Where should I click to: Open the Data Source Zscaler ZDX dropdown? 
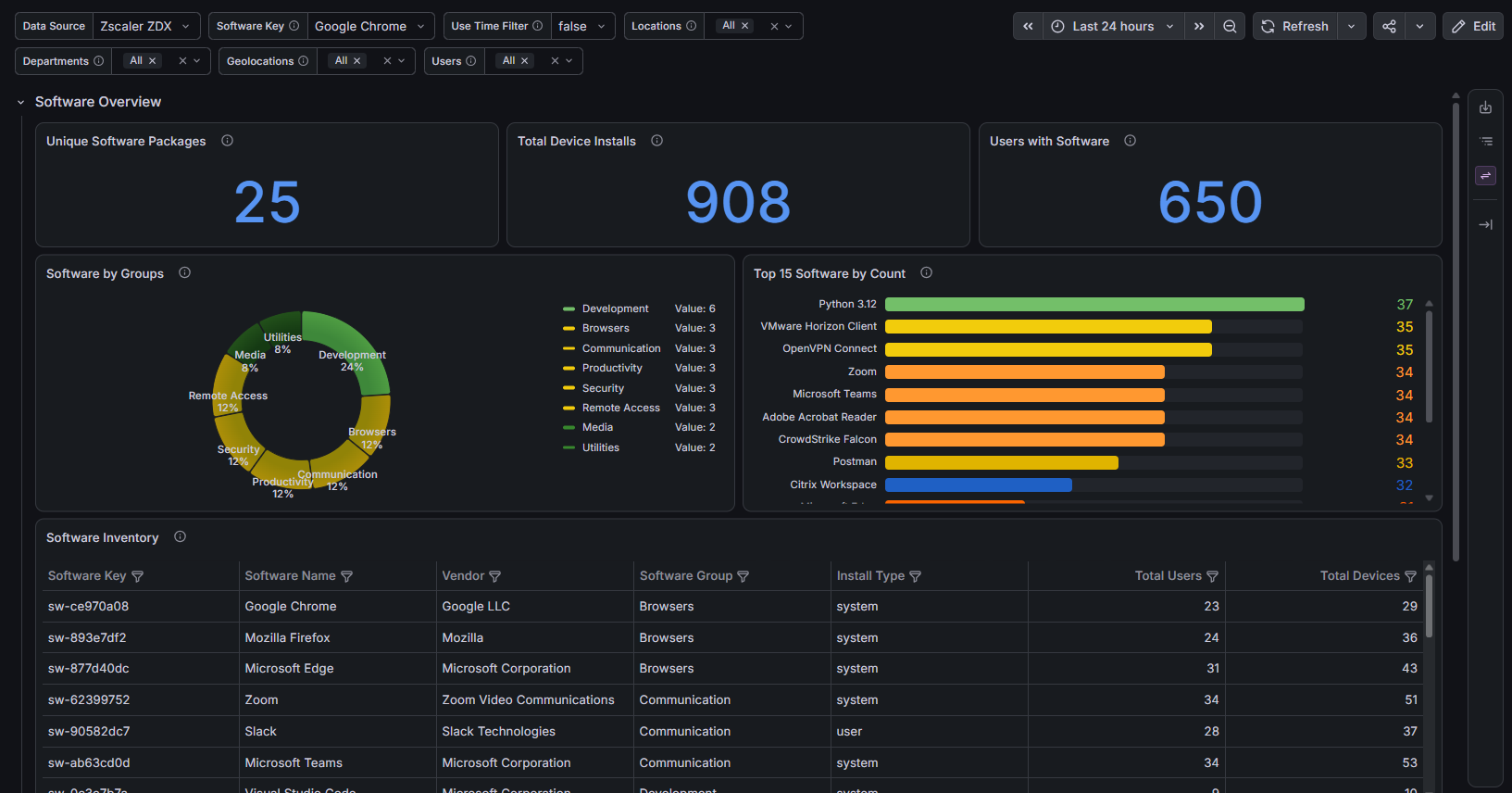coord(146,26)
